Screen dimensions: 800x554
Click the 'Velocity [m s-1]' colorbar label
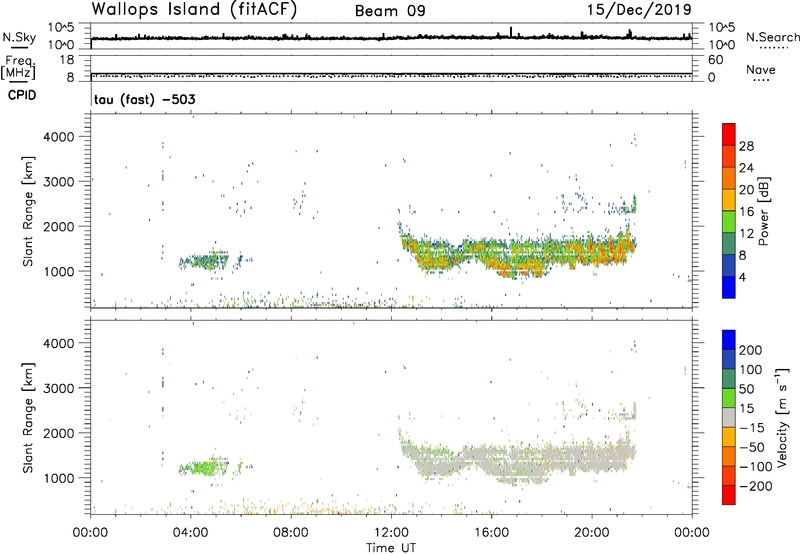pyautogui.click(x=782, y=417)
